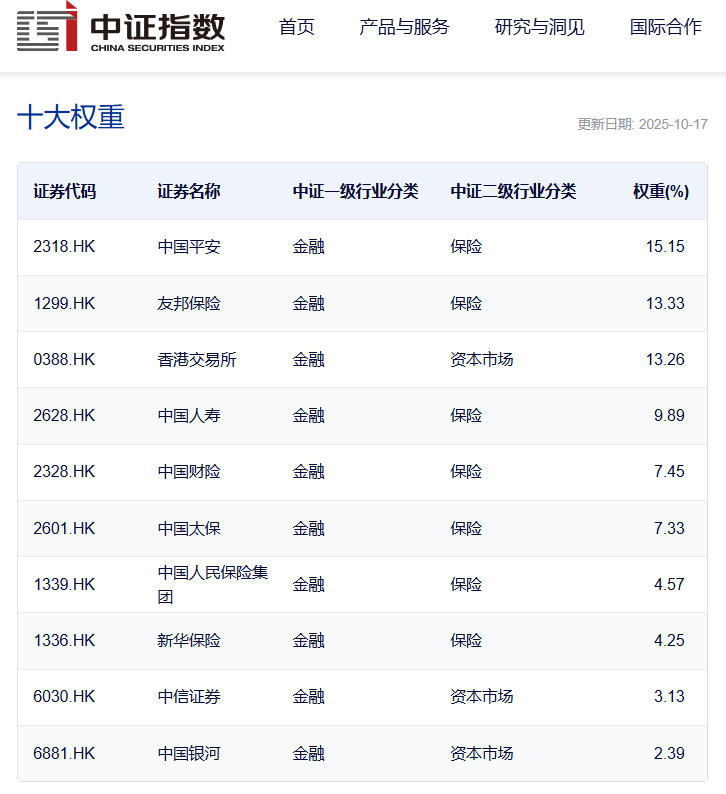Select code 1299.HK
726x794 pixels.
pyautogui.click(x=64, y=303)
